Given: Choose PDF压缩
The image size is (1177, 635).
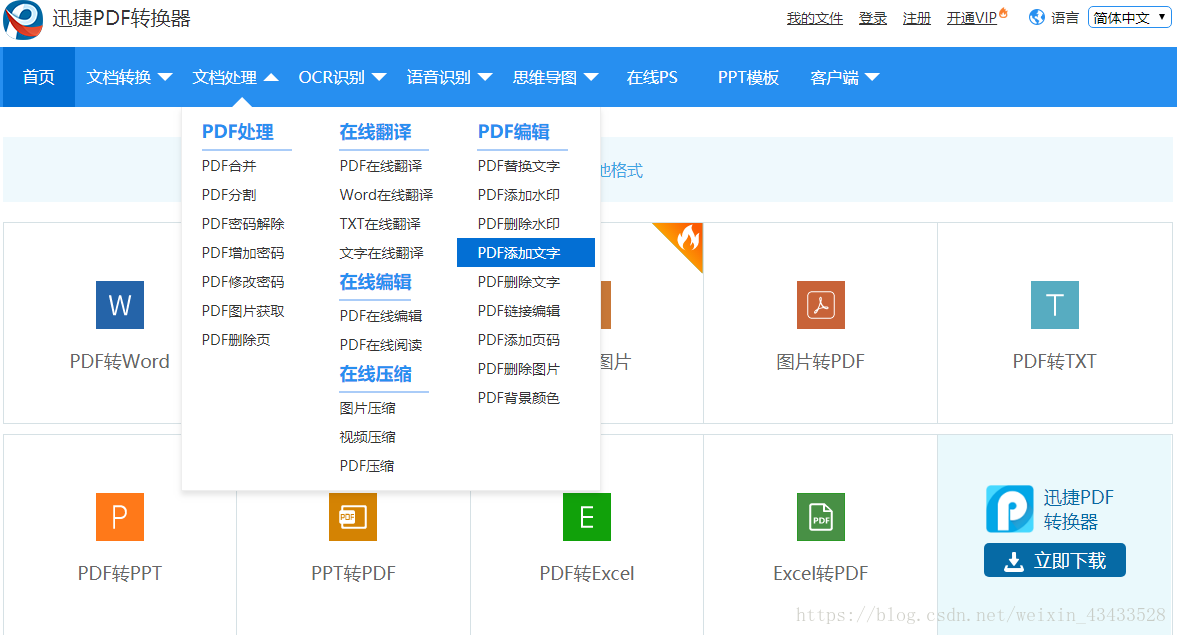Looking at the screenshot, I should click(366, 466).
